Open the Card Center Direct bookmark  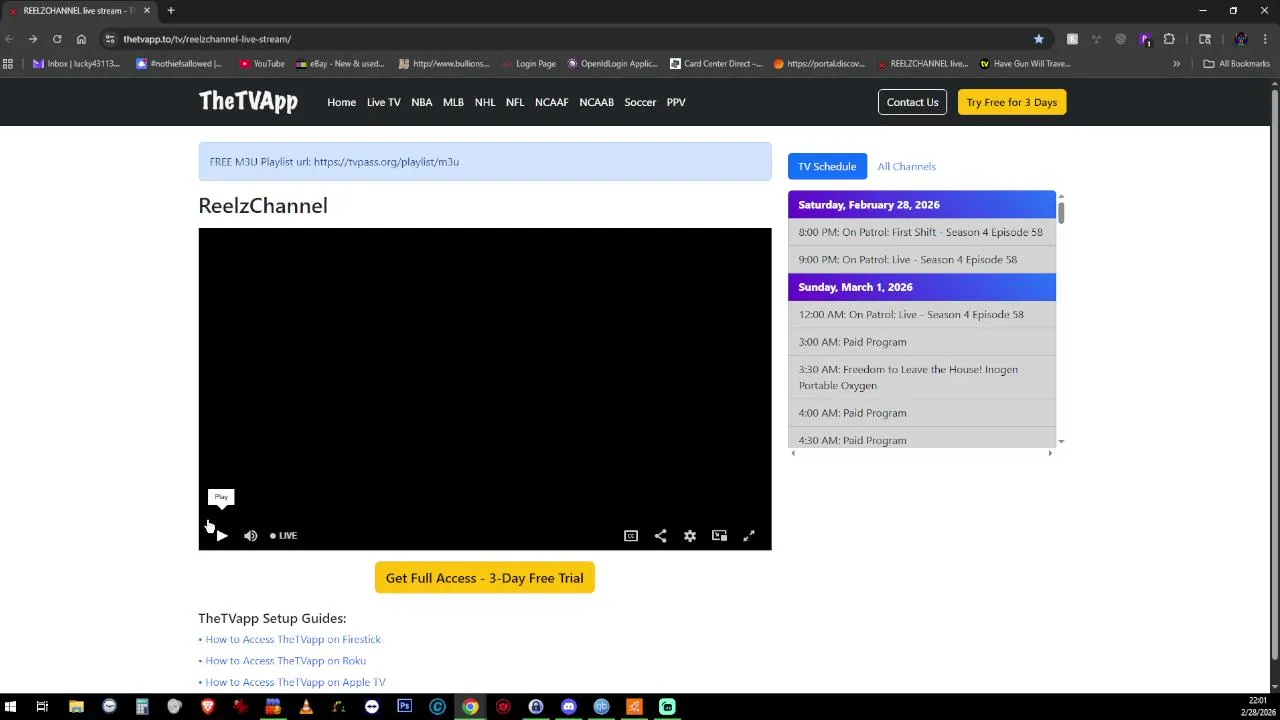(716, 64)
